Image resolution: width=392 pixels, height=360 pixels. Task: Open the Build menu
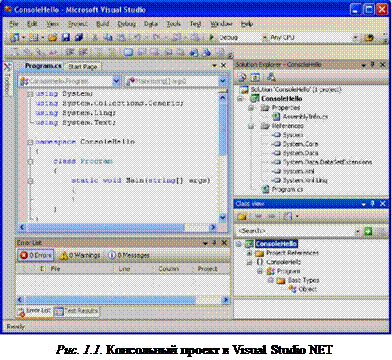pos(102,24)
